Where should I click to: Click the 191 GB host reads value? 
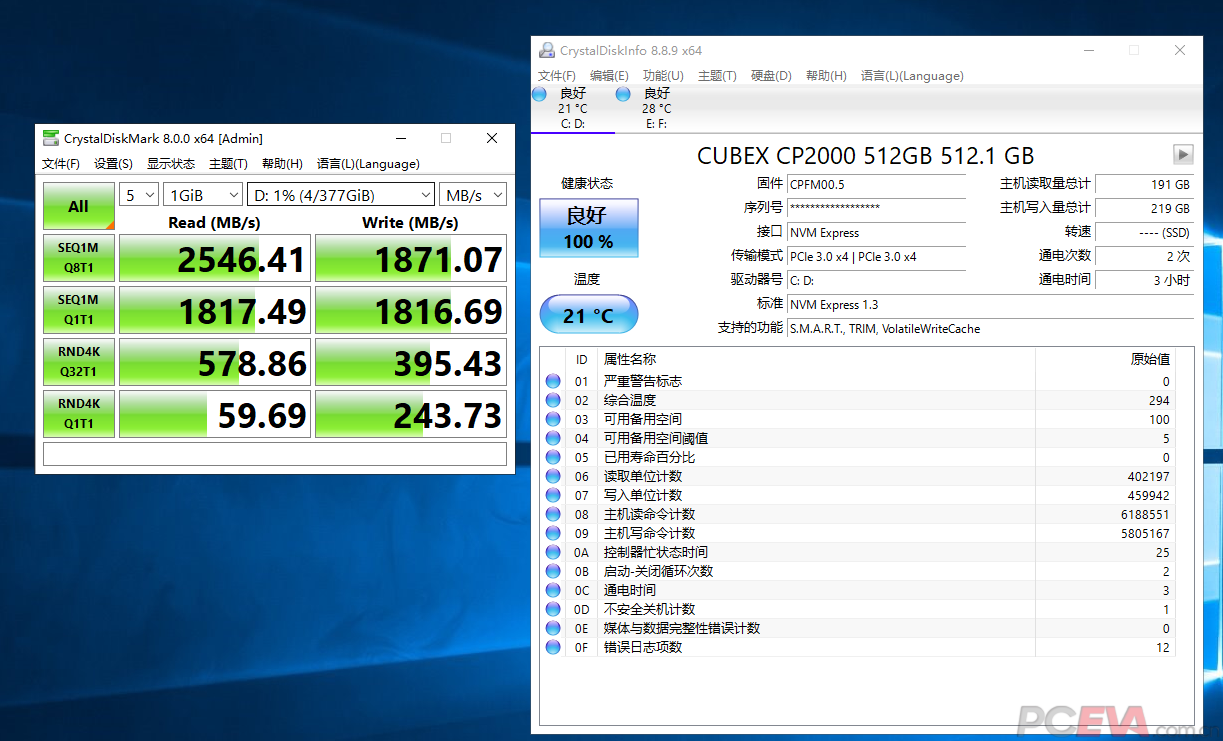(1144, 185)
